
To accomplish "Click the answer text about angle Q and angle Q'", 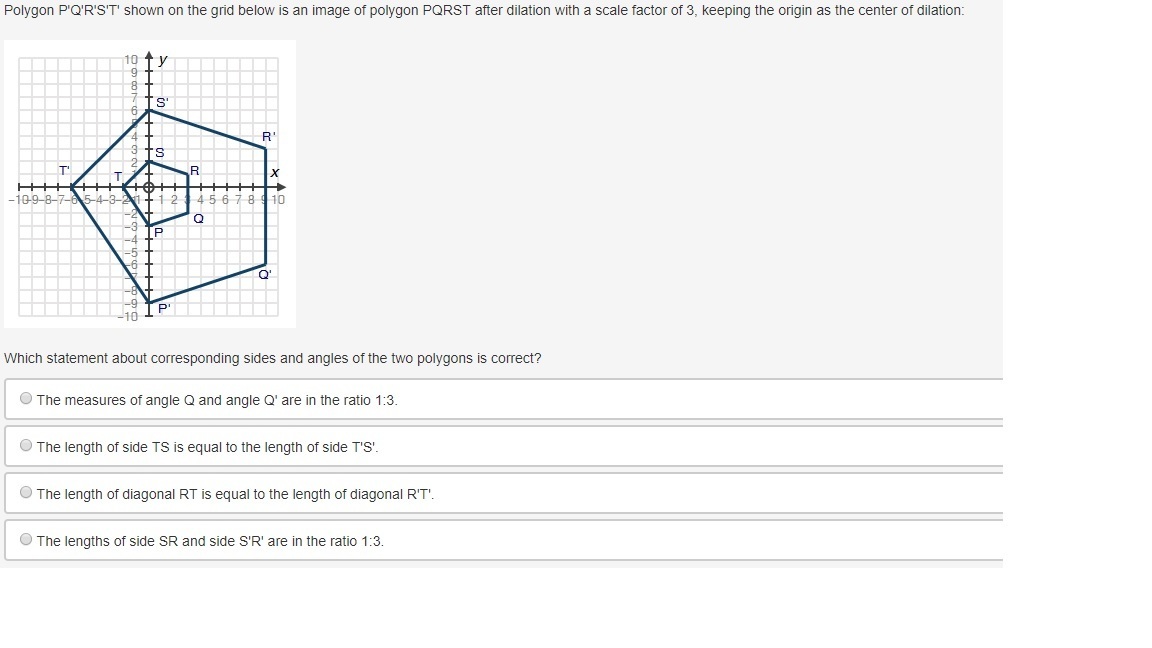I will click(x=217, y=400).
